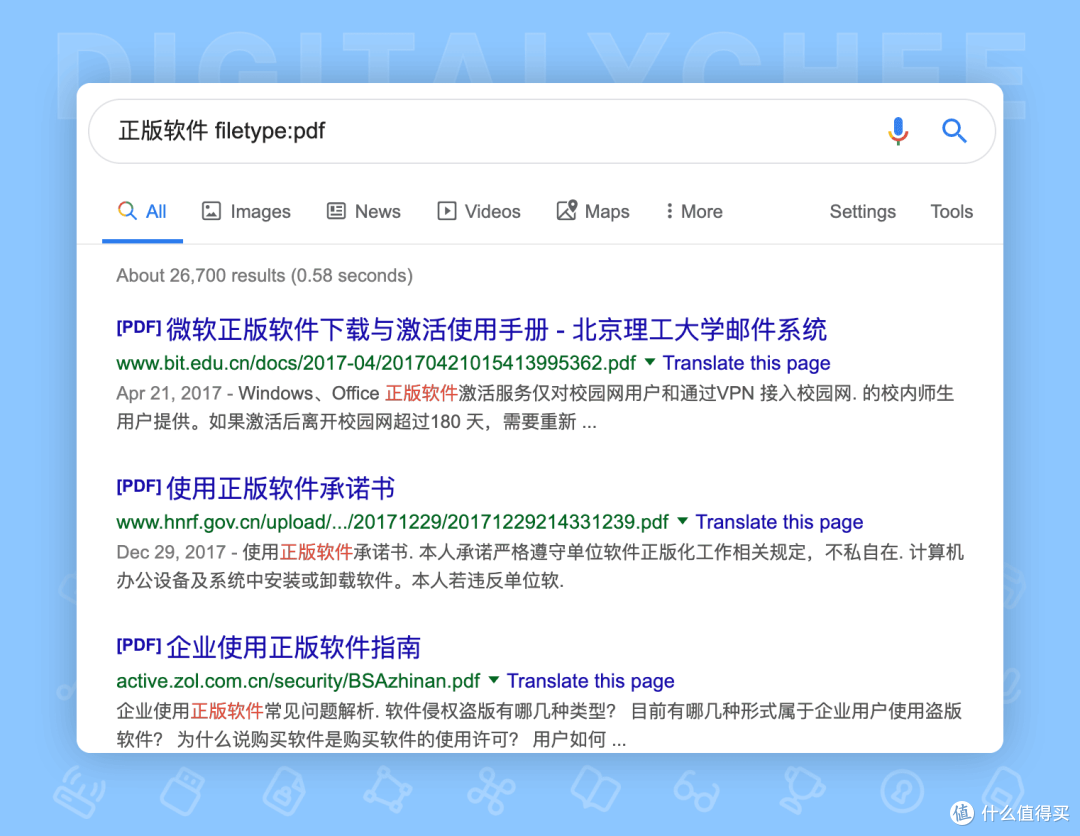Expand the More menu
This screenshot has height=836, width=1080.
click(x=694, y=211)
